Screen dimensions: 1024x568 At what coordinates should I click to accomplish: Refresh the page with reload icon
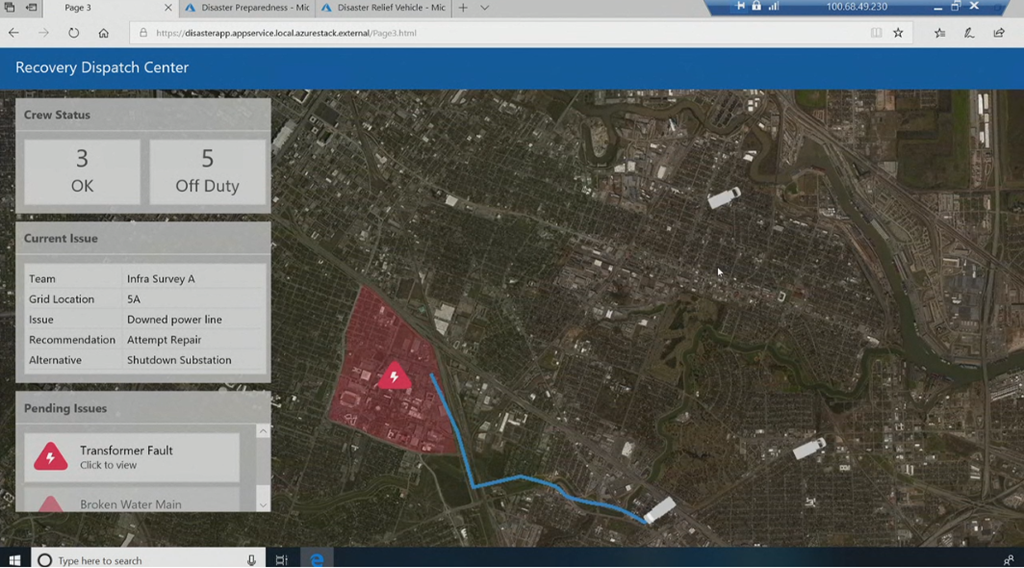coord(74,33)
